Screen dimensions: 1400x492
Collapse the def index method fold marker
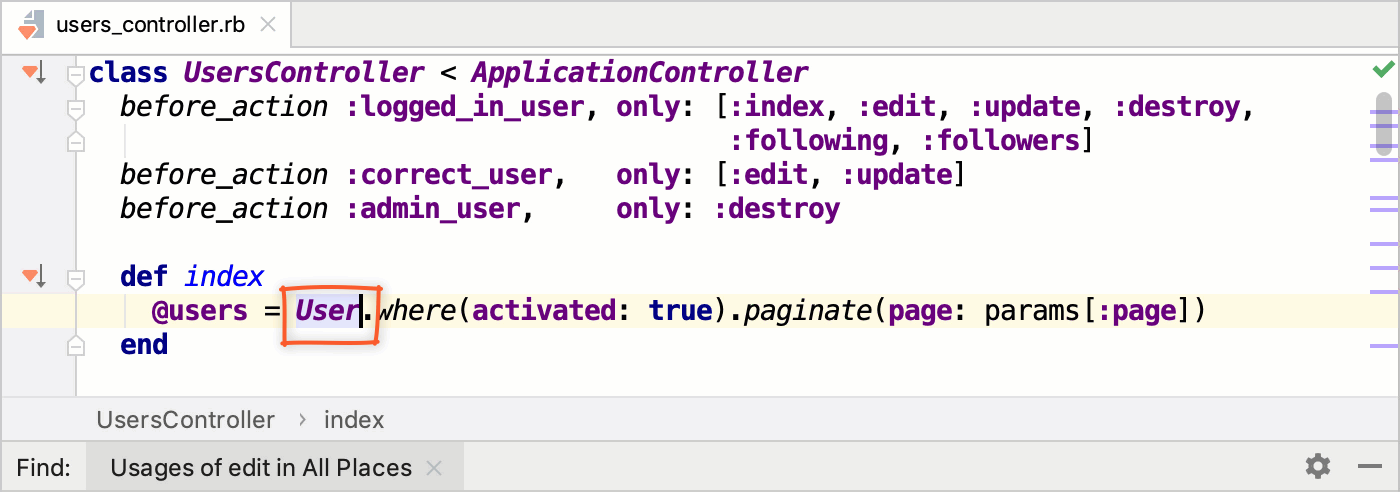coord(75,277)
